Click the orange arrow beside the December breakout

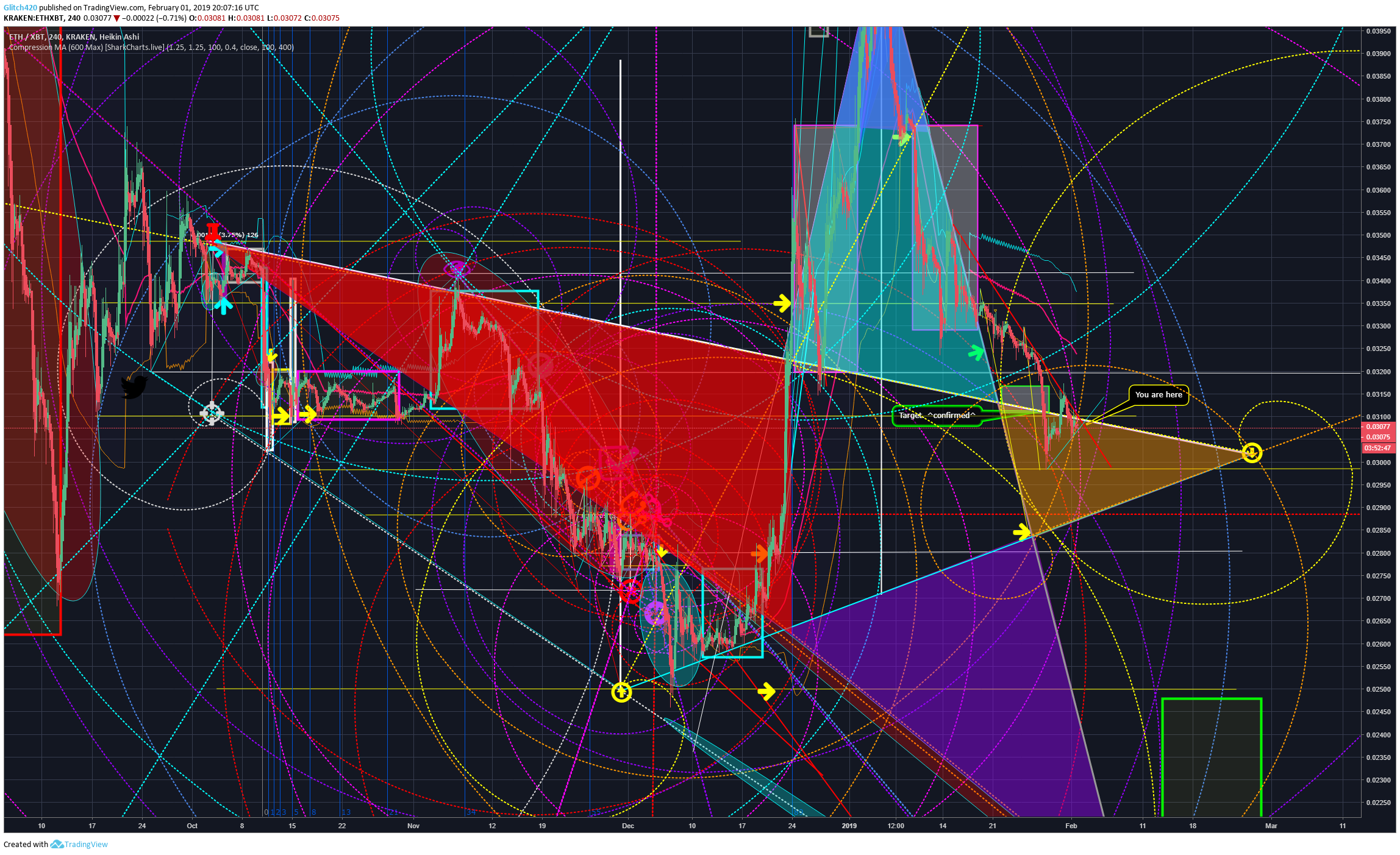point(760,553)
